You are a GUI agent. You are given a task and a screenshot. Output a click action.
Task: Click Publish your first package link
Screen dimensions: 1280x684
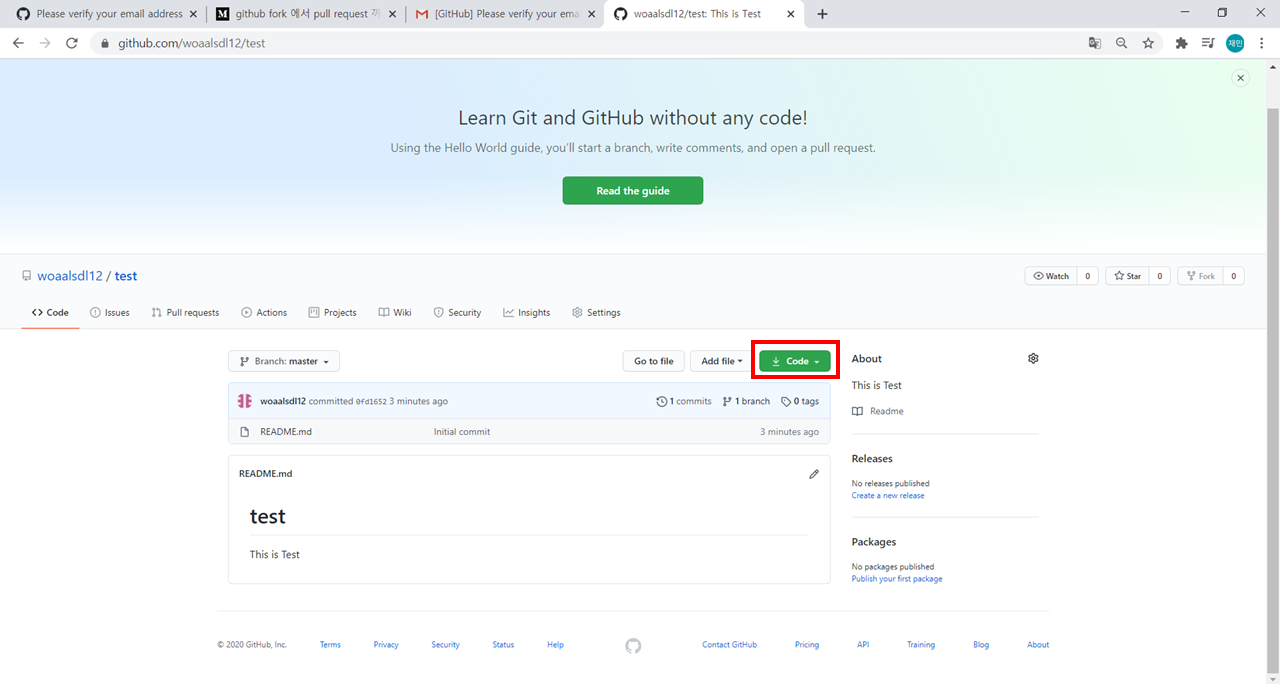[897, 579]
